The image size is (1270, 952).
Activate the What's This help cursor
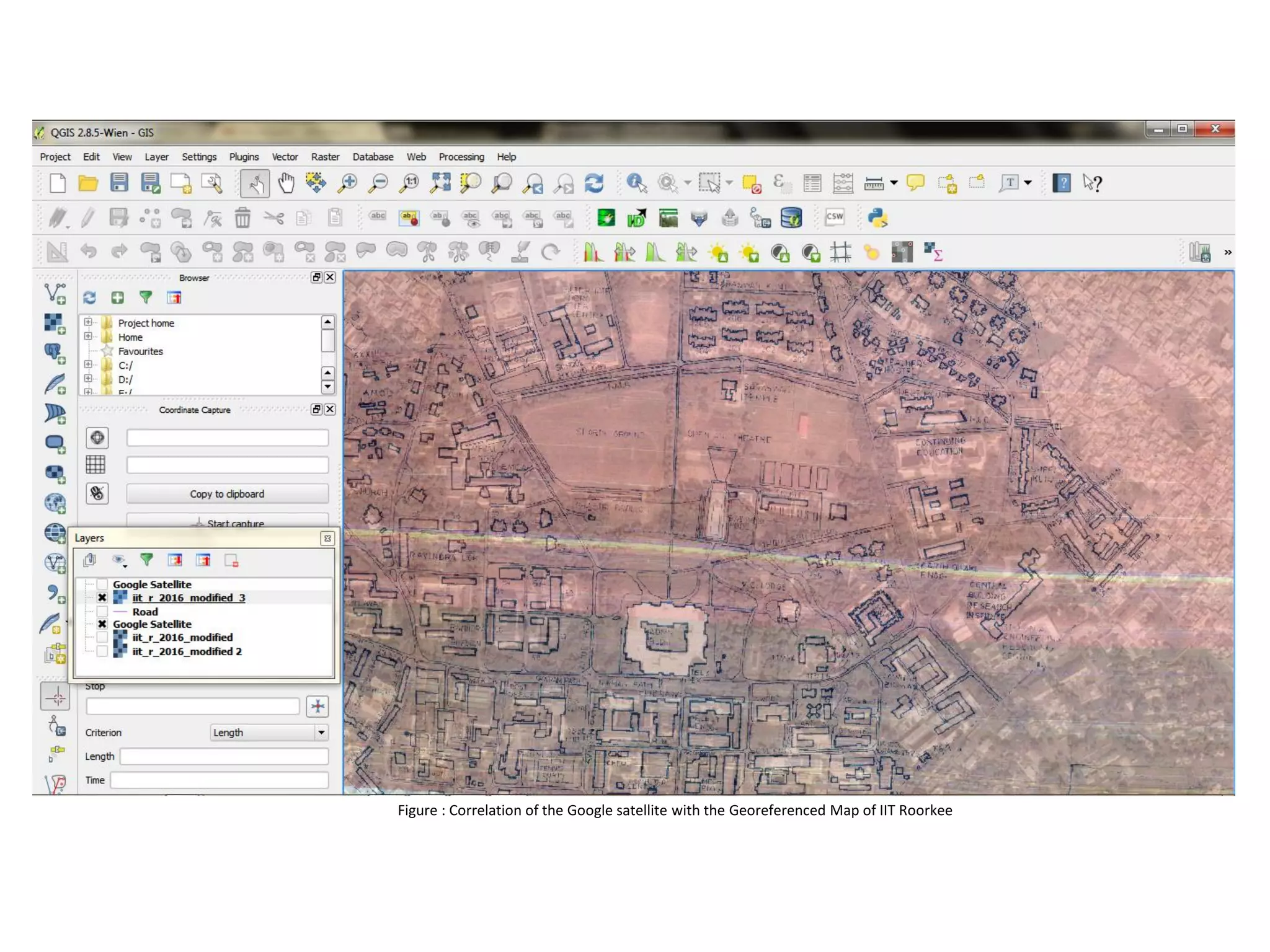tap(1092, 183)
